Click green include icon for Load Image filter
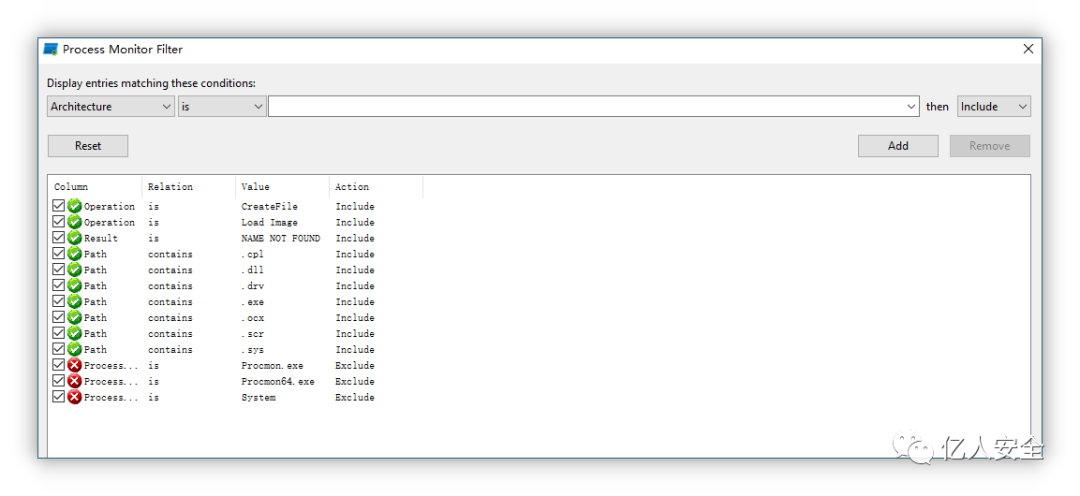1080x496 pixels. pos(74,222)
